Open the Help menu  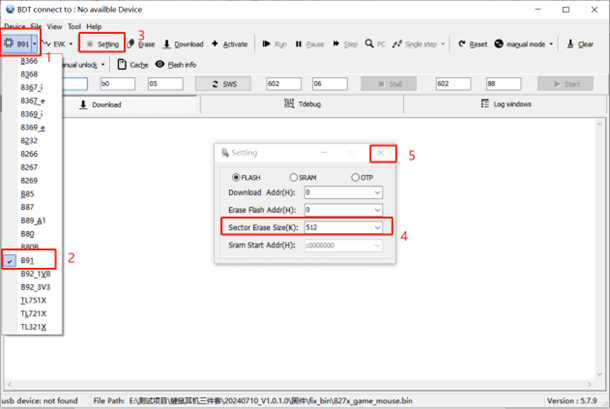[x=94, y=26]
